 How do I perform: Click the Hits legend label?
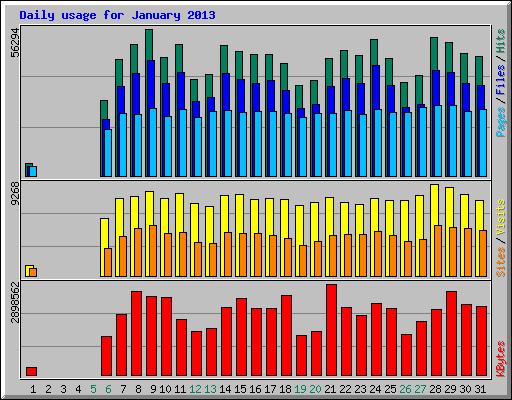[x=501, y=41]
